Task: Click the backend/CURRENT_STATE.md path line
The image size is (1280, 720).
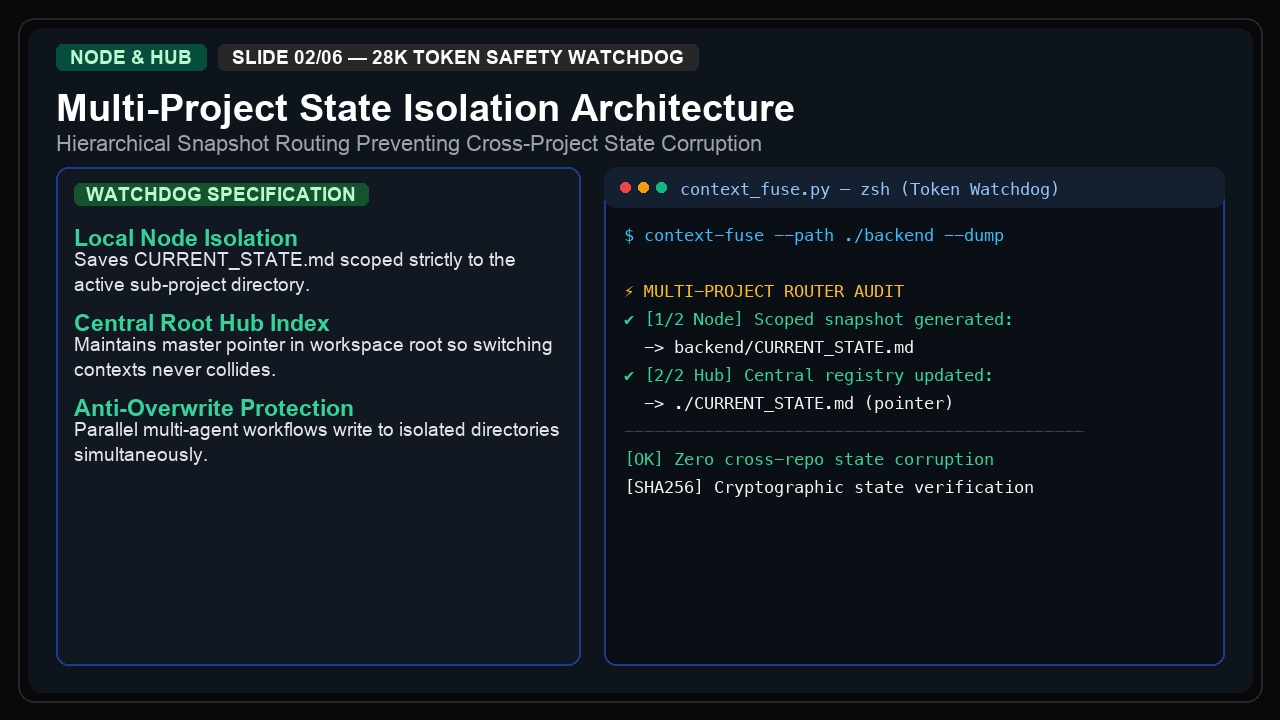Action: (779, 348)
